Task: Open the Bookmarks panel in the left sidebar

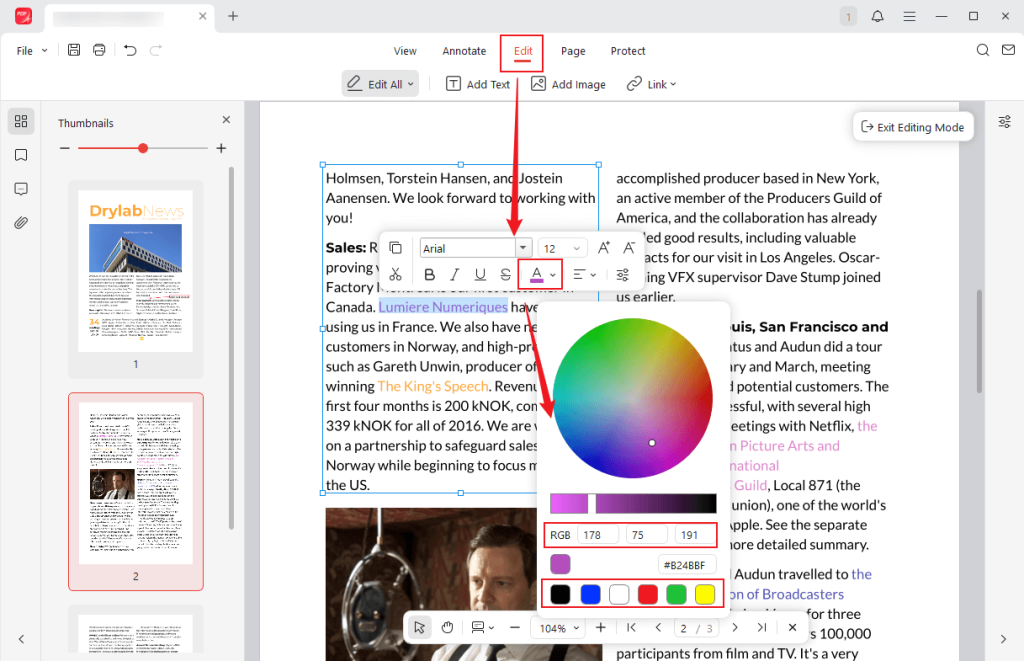Action: [x=21, y=155]
